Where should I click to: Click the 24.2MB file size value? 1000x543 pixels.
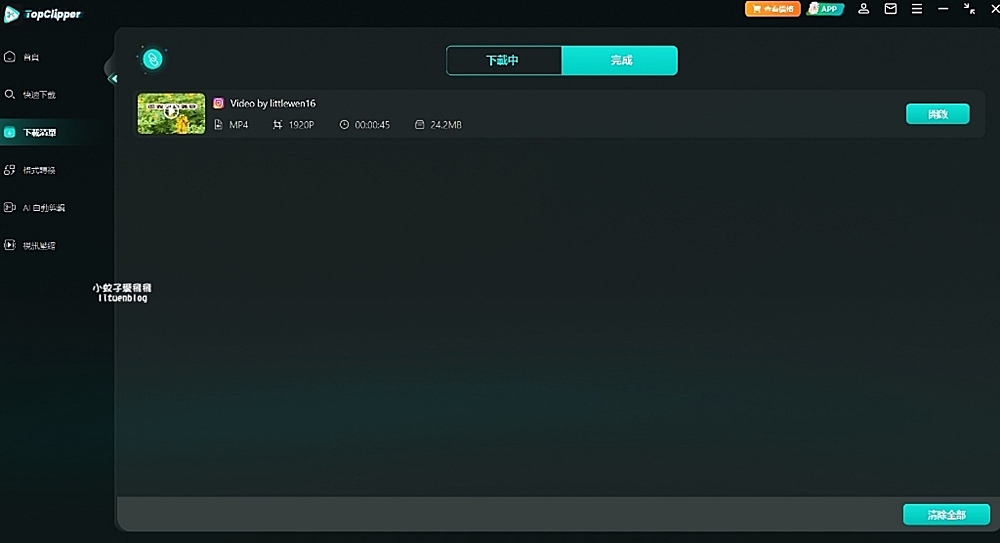coord(446,125)
